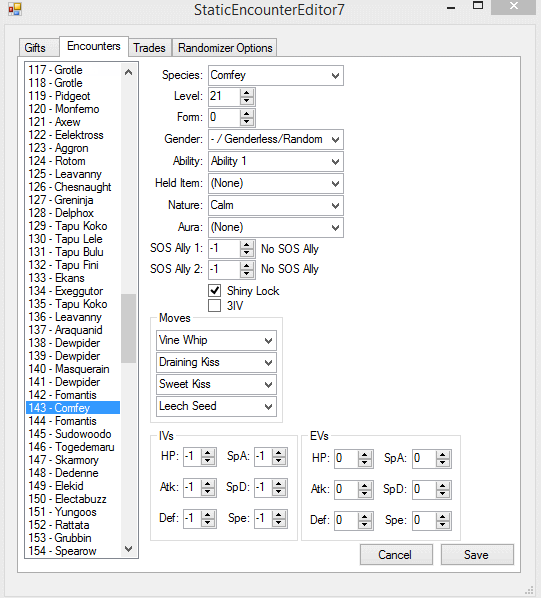Increment SOS Ally 1 spinner up arrow
The height and width of the screenshot is (598, 541).
(x=247, y=245)
